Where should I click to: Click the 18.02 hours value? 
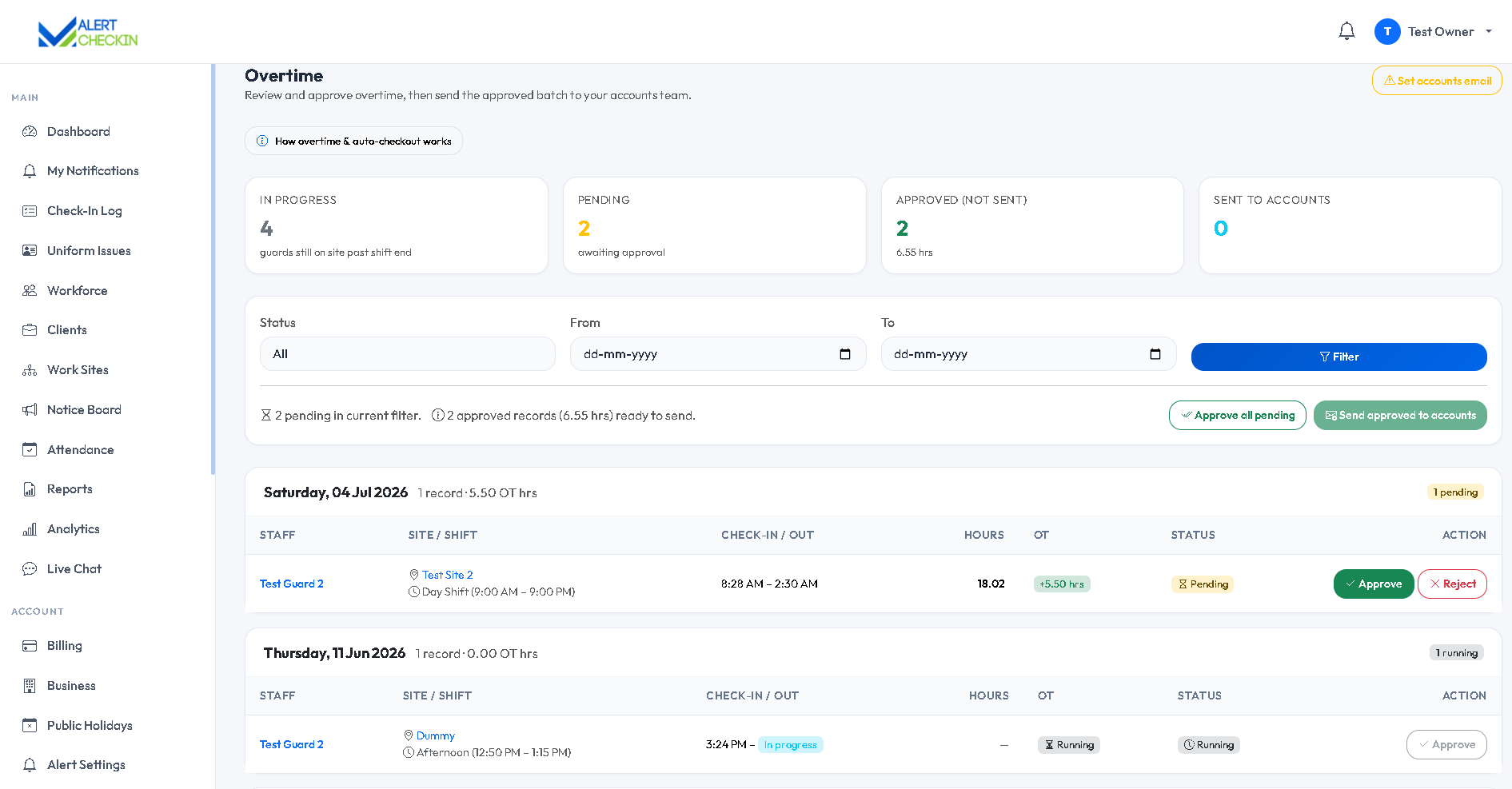991,584
